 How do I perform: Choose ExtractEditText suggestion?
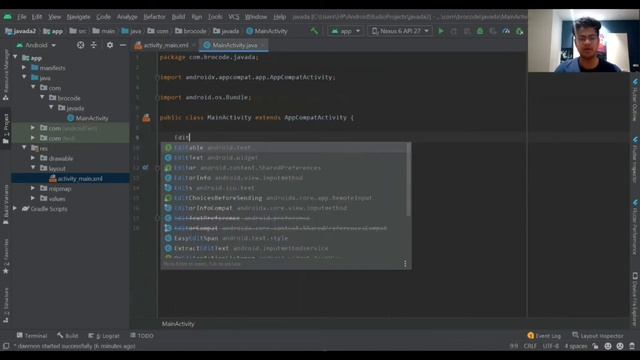tap(285, 248)
